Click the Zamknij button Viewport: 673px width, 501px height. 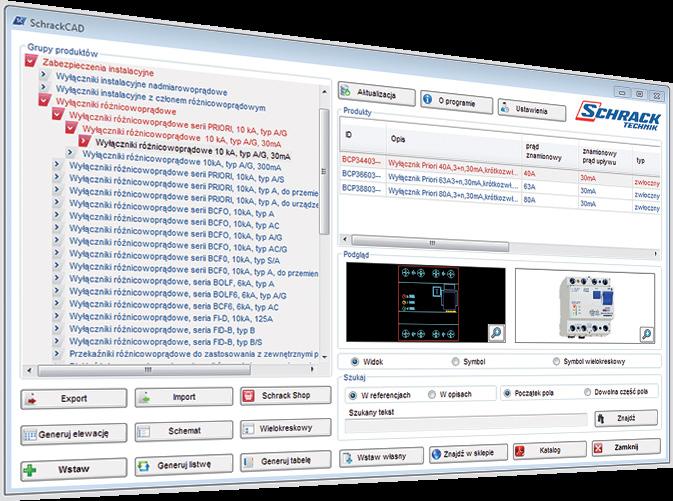coord(626,447)
